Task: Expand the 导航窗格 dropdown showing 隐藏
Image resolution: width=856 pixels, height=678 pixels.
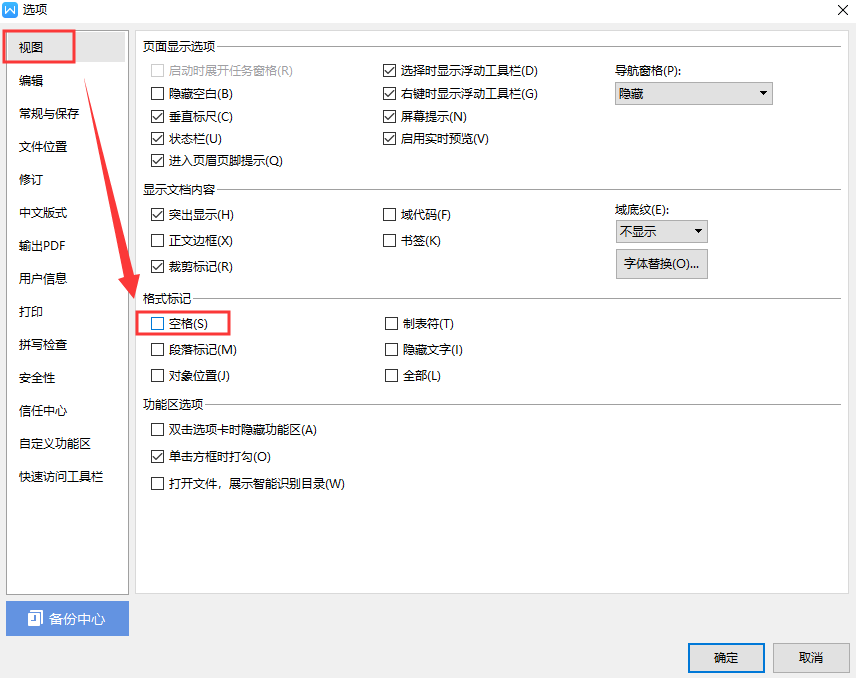Action: (x=693, y=94)
